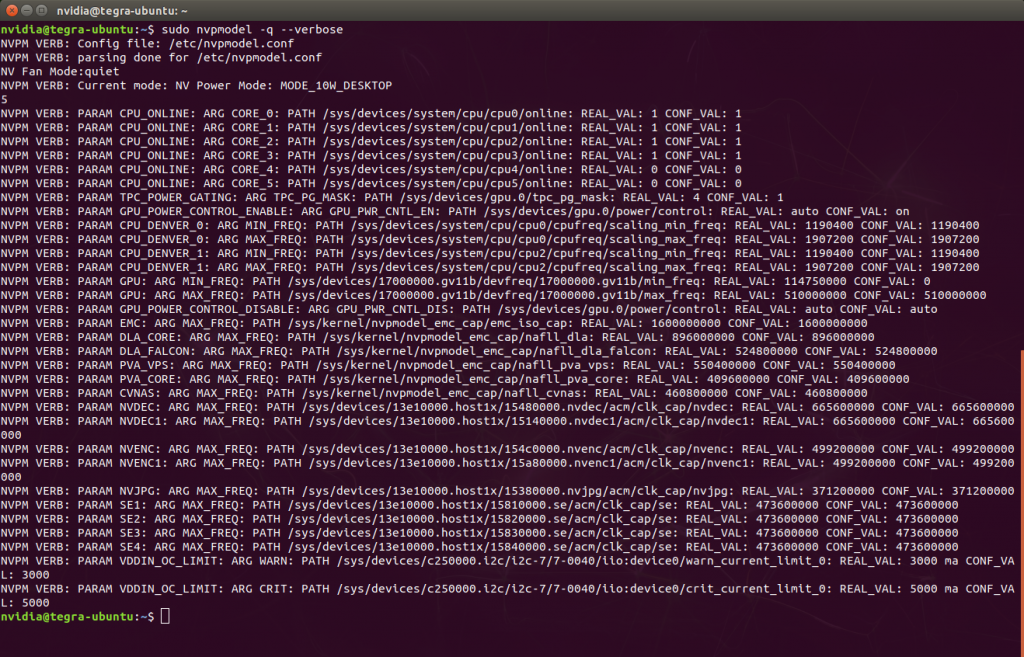Click the VDDIN_OC_LIMIT ARG CRIT line
Image resolution: width=1024 pixels, height=657 pixels.
coord(507,589)
